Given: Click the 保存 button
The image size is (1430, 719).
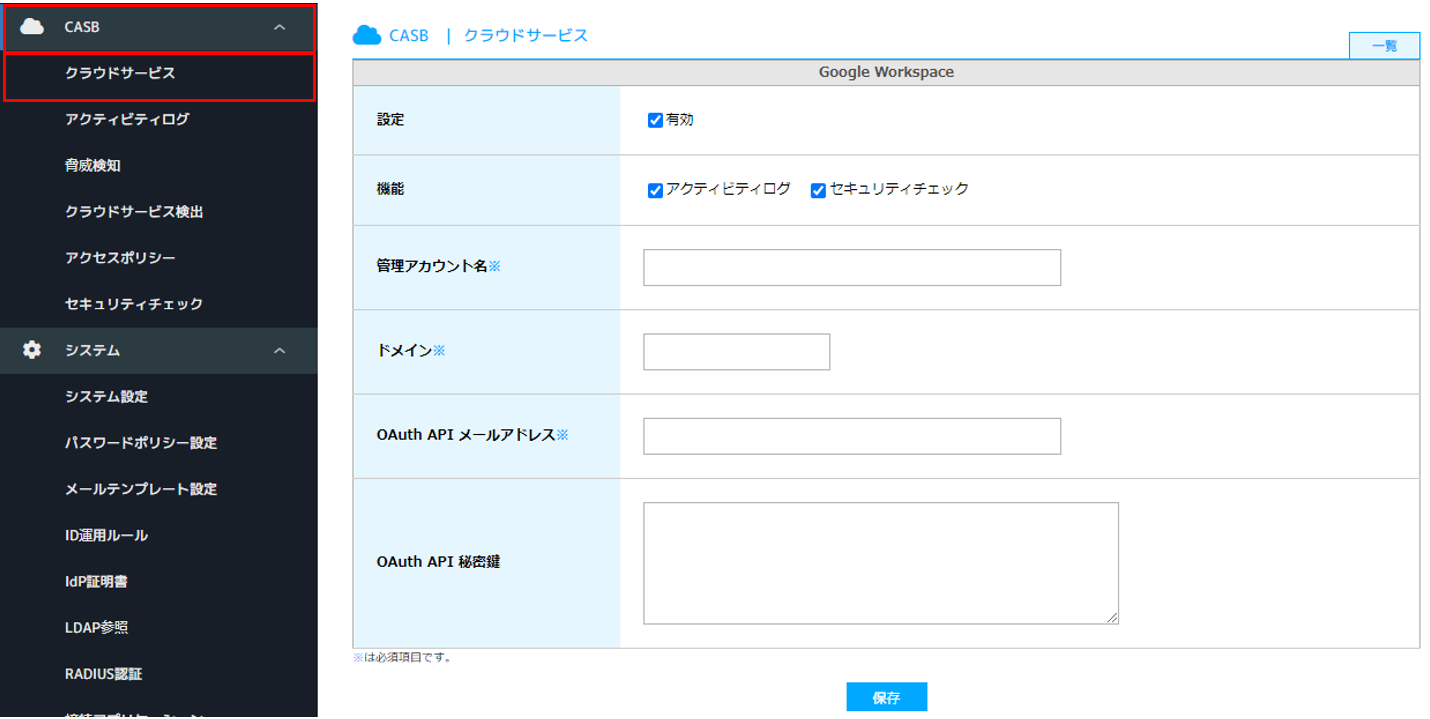Looking at the screenshot, I should [886, 698].
